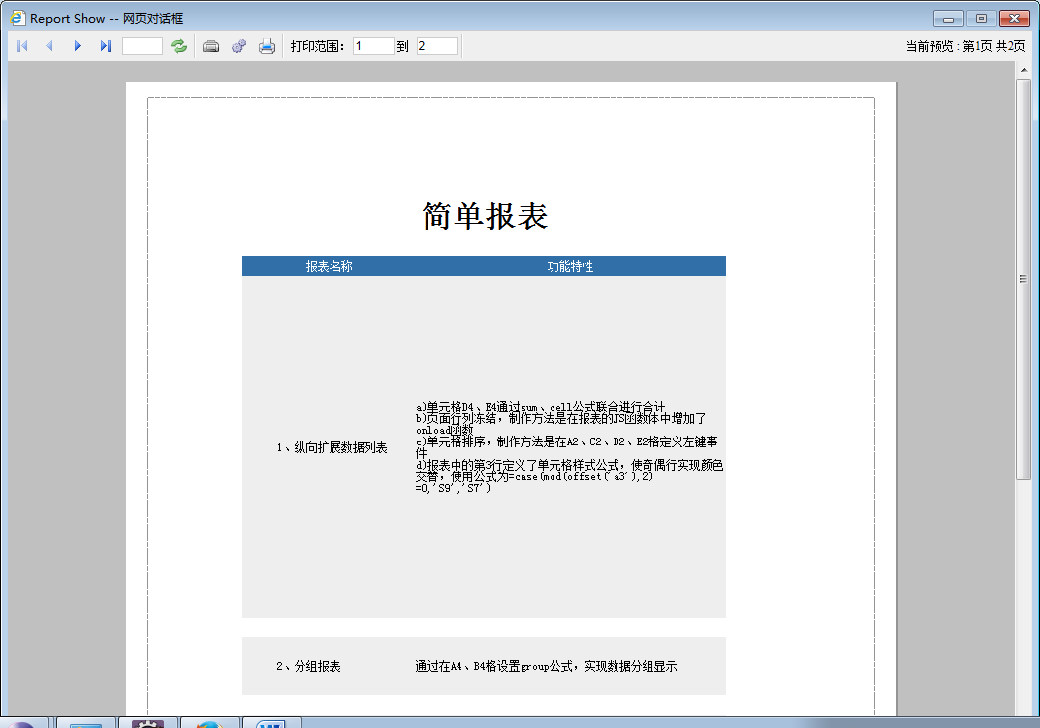The width and height of the screenshot is (1040, 728).
Task: Click the 功能特性 column header
Action: [570, 267]
